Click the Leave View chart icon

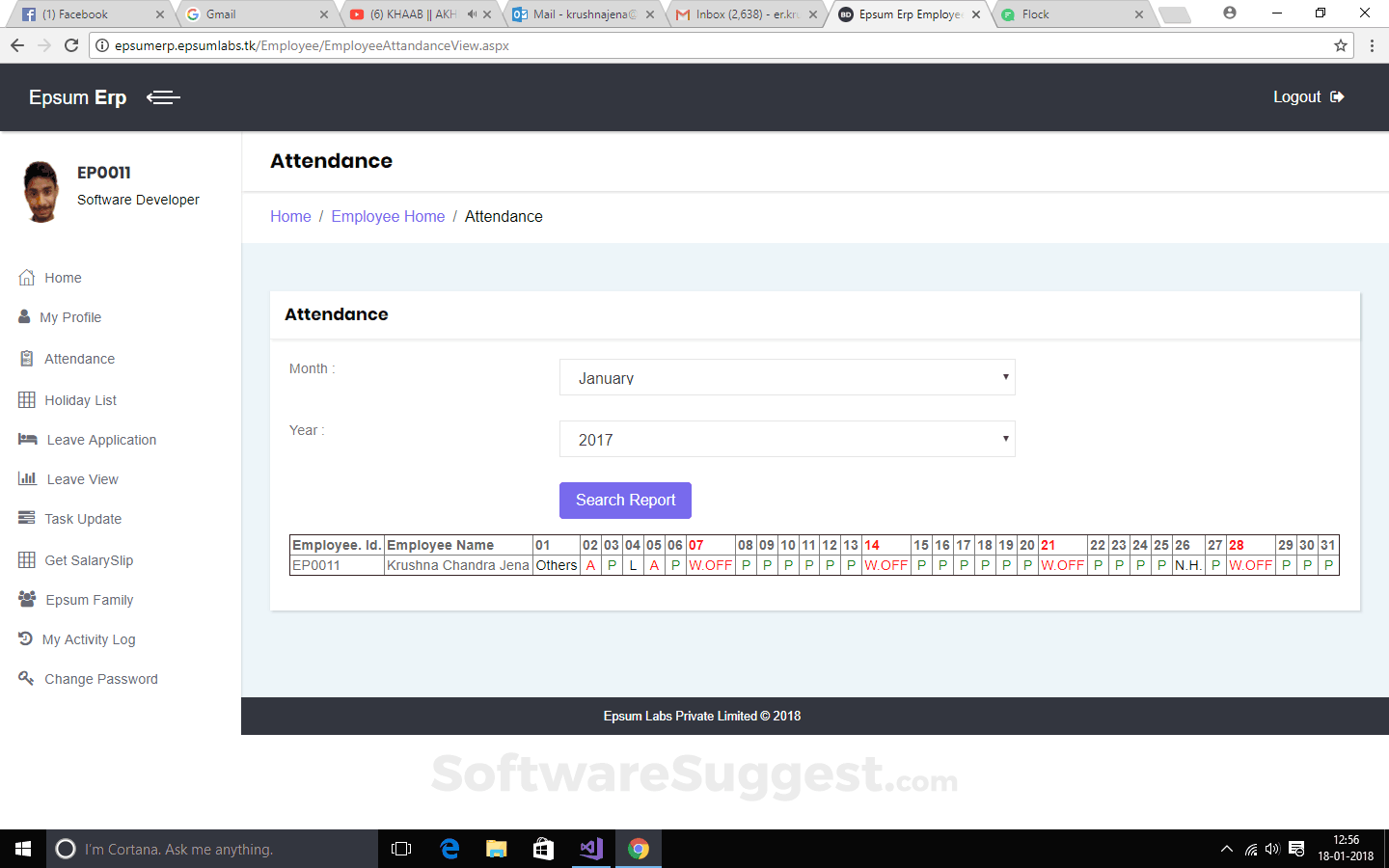click(x=27, y=478)
